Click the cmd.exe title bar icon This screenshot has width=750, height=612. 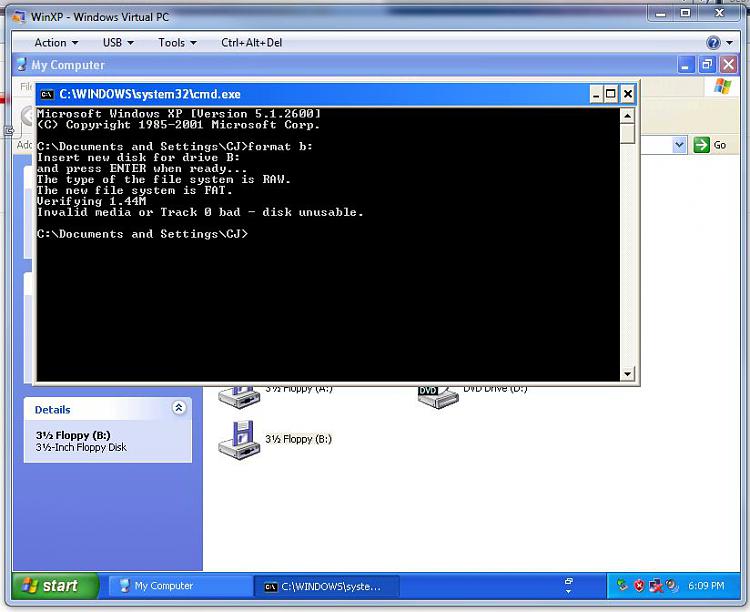47,94
